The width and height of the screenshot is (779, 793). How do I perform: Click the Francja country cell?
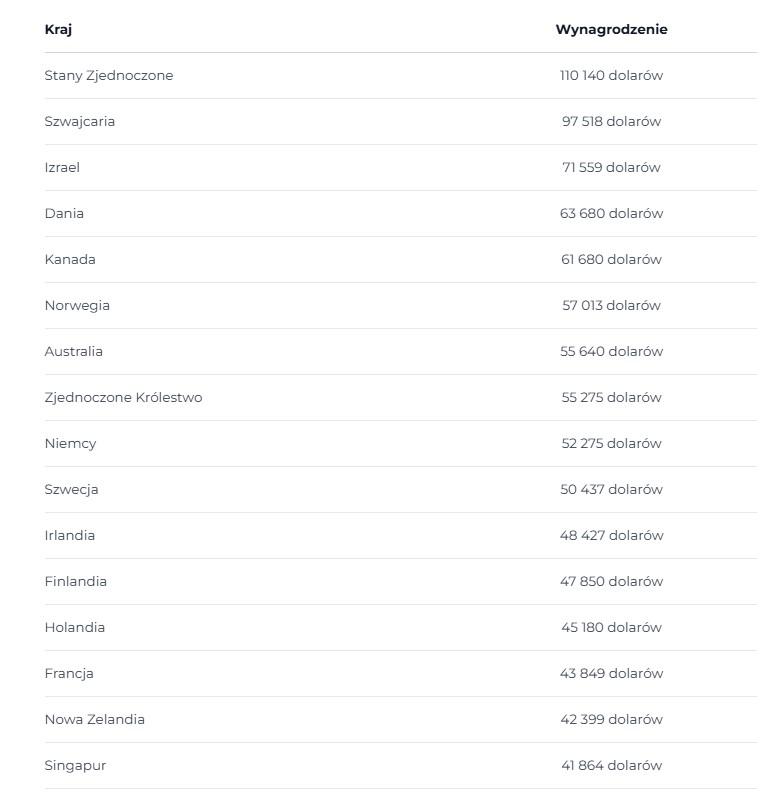pos(69,674)
